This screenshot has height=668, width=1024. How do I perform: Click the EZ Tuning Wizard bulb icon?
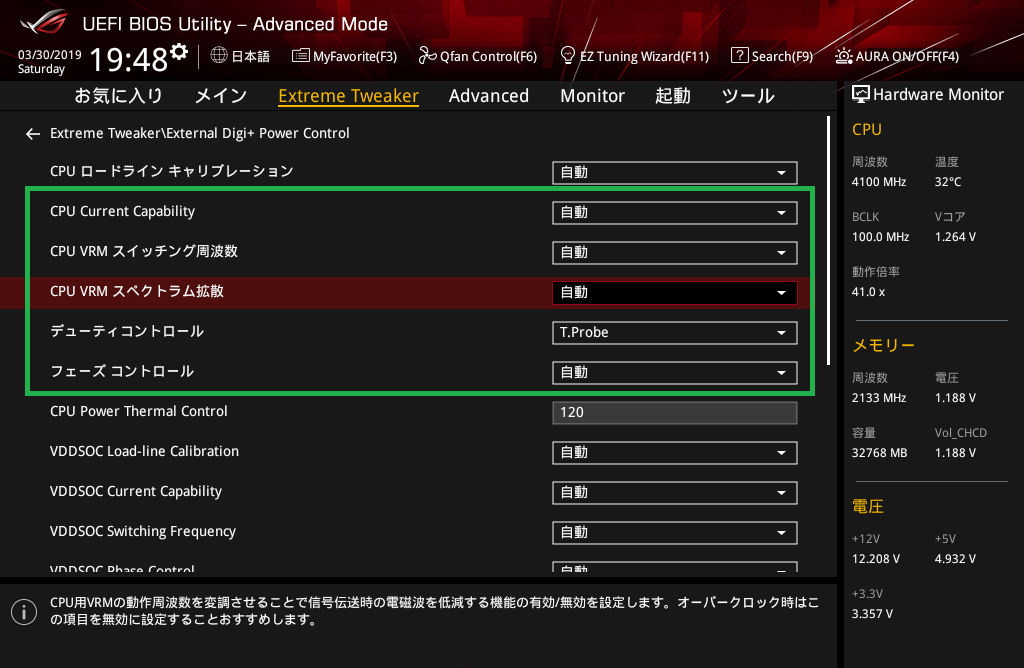[568, 56]
